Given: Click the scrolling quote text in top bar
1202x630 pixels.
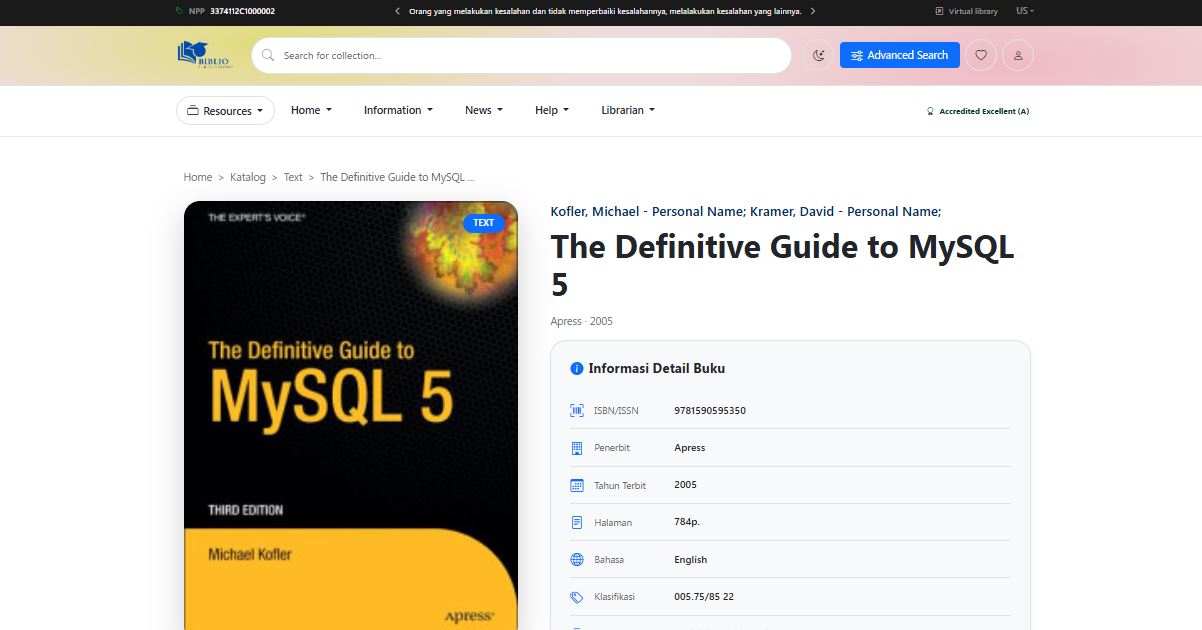Looking at the screenshot, I should click(605, 11).
